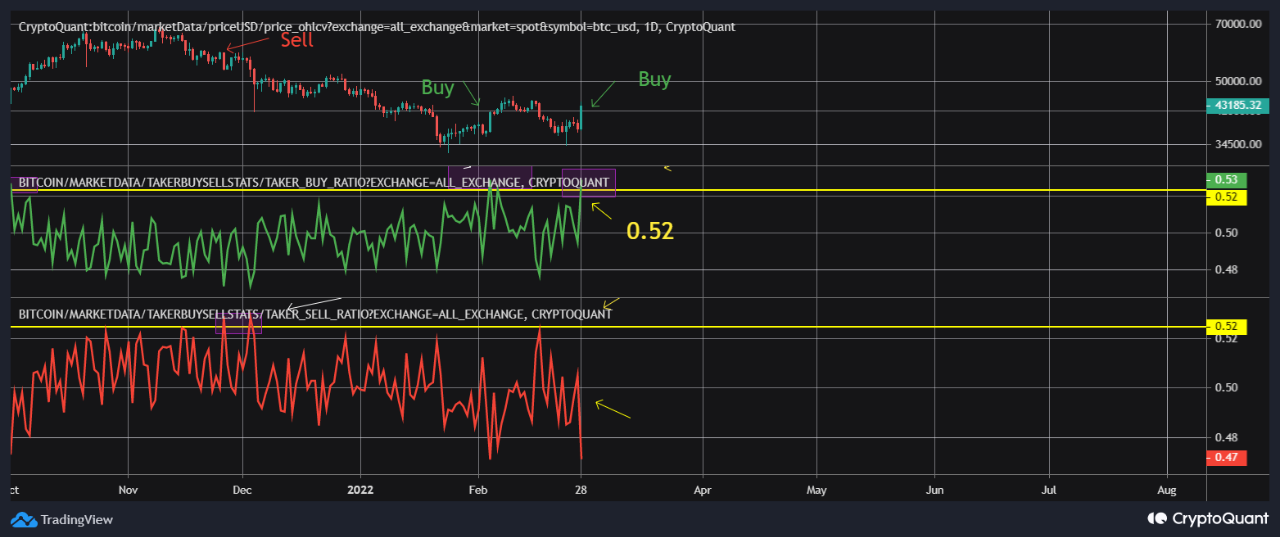The image size is (1280, 537).
Task: Click the red Sell annotation text
Action: click(x=296, y=40)
